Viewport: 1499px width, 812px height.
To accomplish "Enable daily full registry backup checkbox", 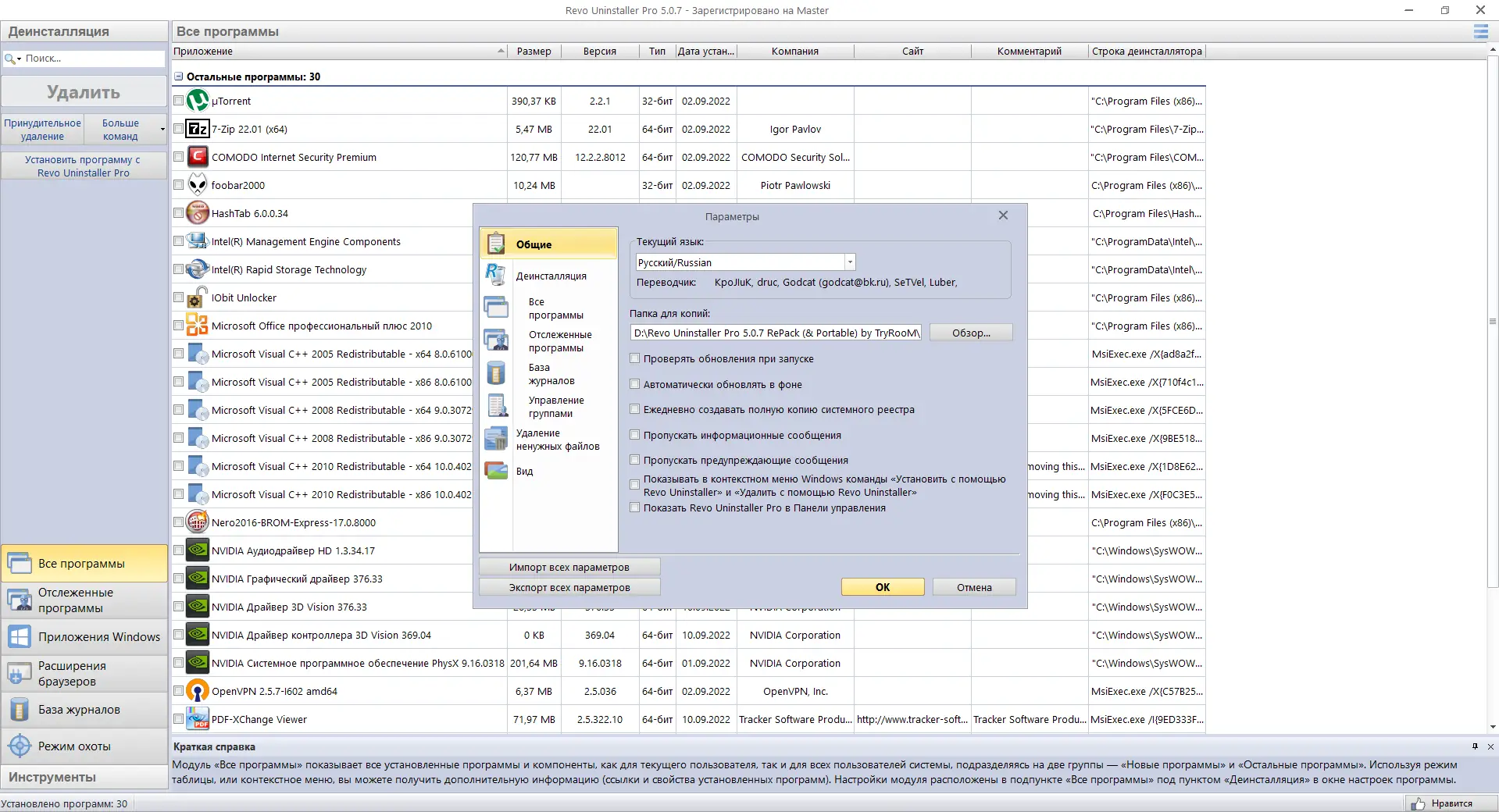I will coord(635,409).
